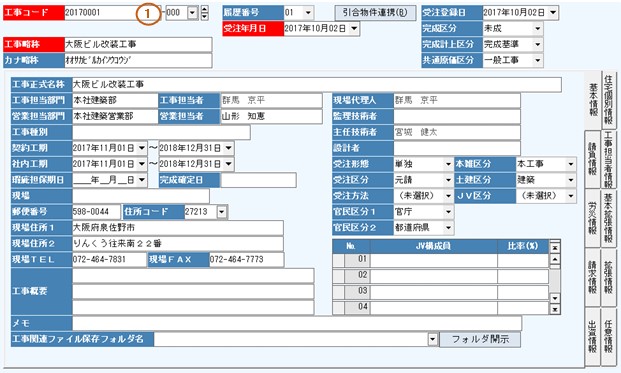The image size is (621, 373).
Task: Click the 引合物件連携(B) button
Action: click(x=375, y=13)
